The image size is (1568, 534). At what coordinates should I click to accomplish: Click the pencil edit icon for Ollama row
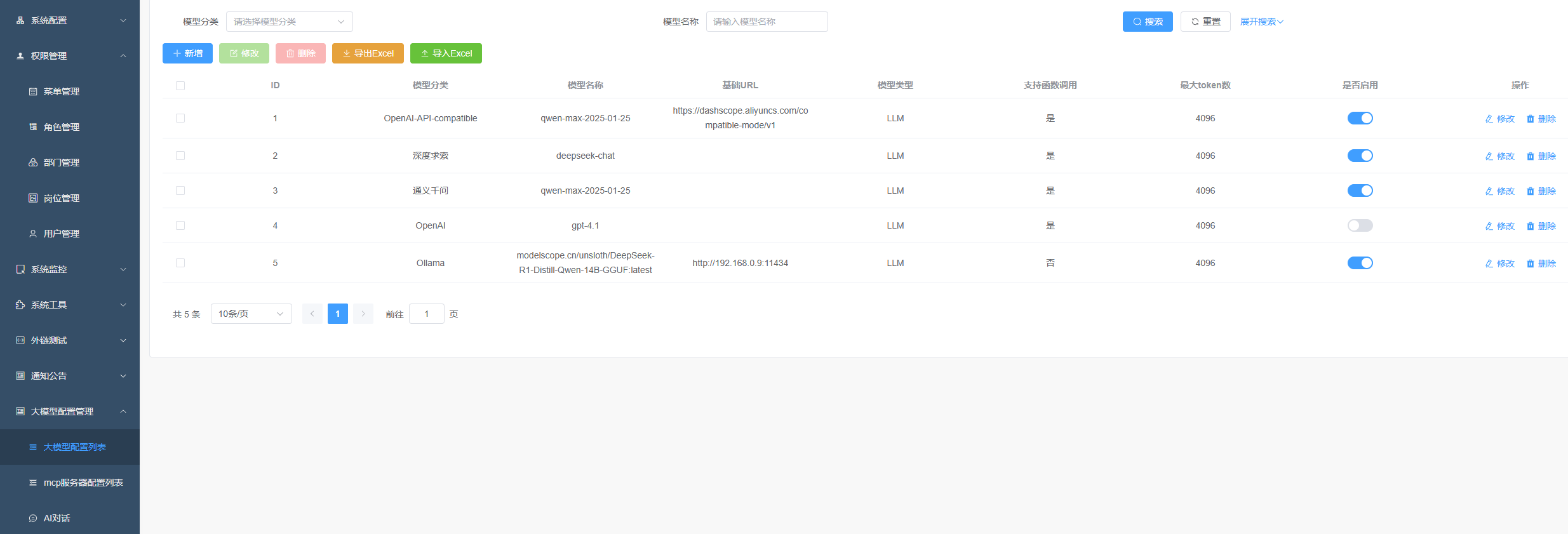tap(1489, 264)
